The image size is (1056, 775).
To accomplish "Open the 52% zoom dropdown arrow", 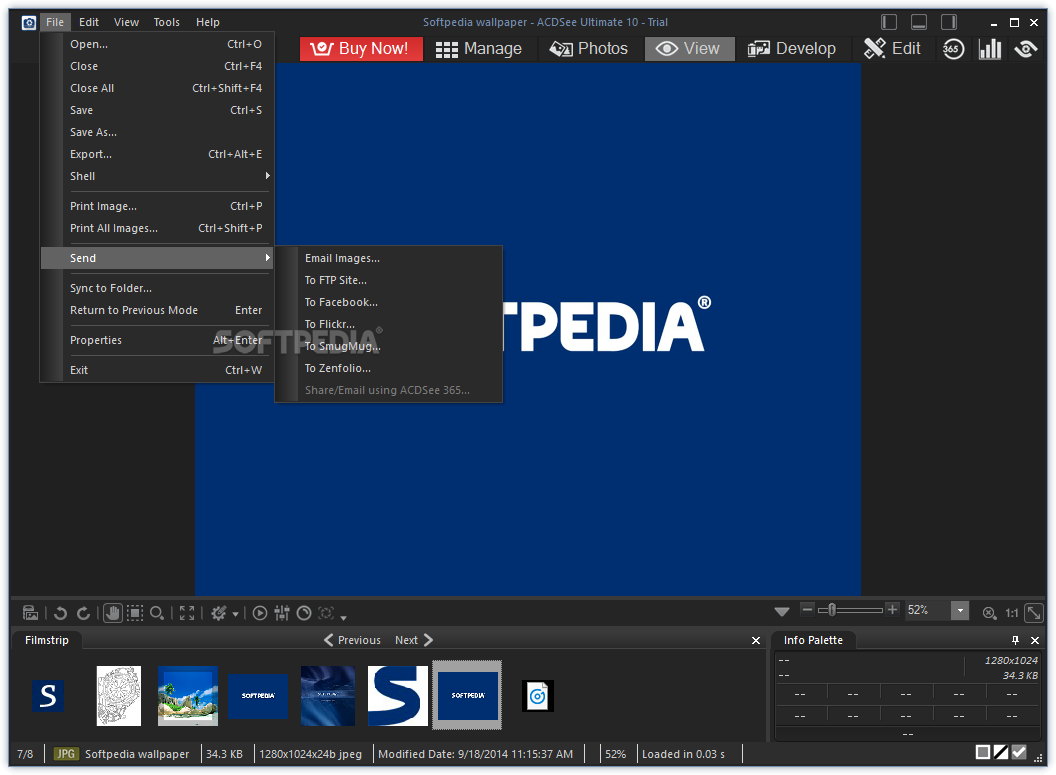I will pos(960,611).
